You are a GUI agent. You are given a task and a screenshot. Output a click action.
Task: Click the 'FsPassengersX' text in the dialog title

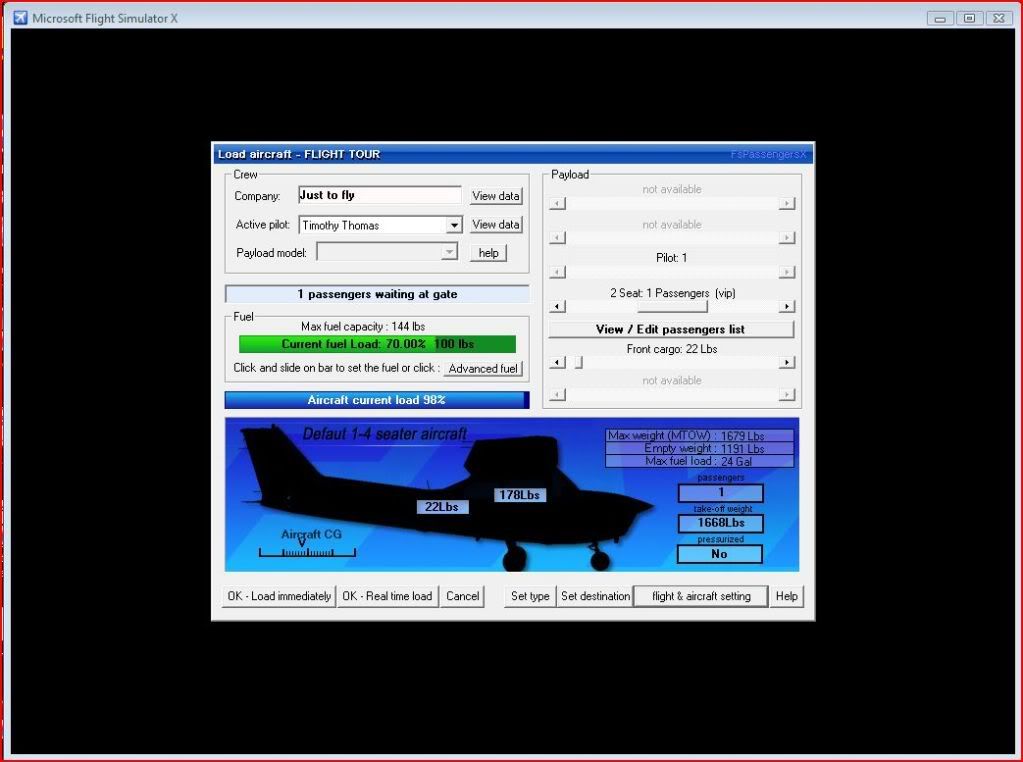(x=769, y=155)
